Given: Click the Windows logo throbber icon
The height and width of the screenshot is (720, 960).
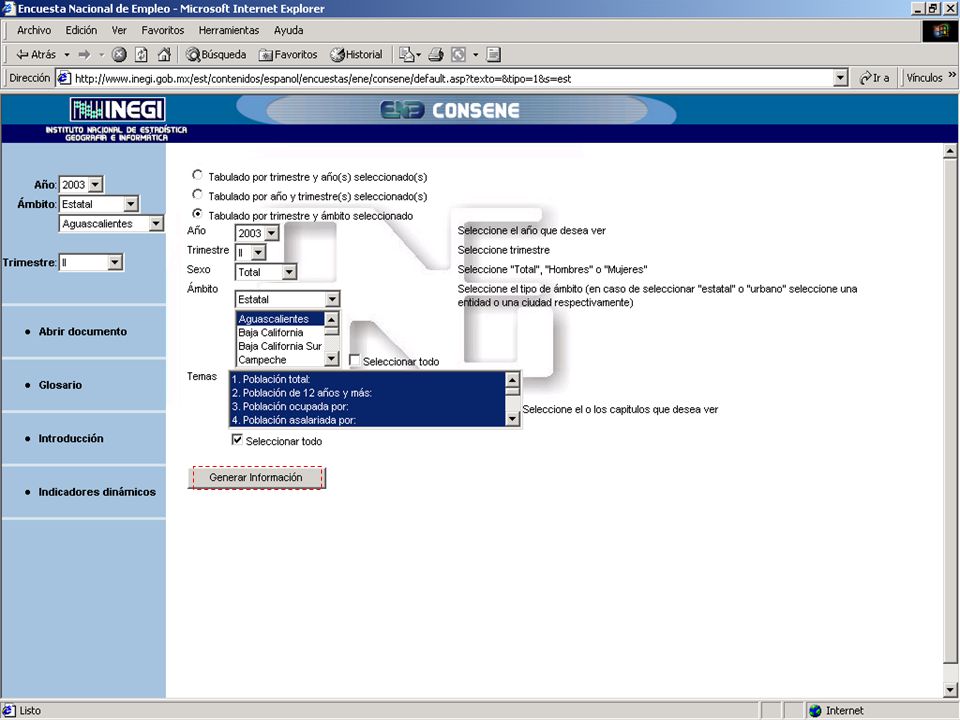Looking at the screenshot, I should pyautogui.click(x=940, y=31).
